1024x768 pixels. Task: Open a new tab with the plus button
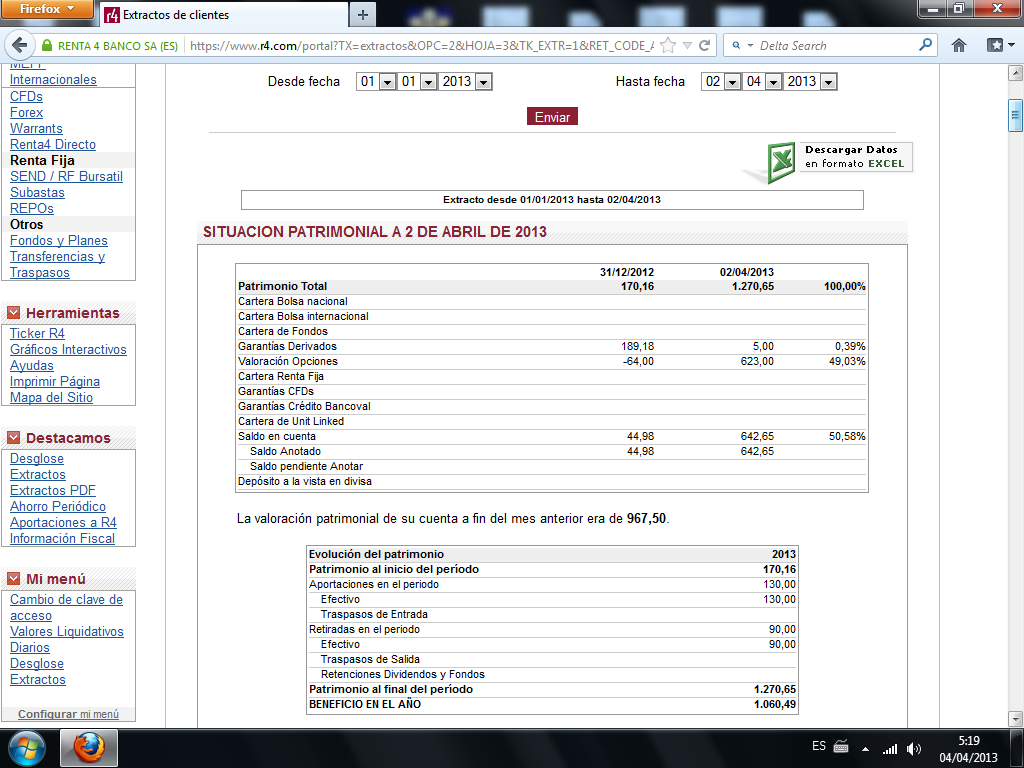tap(363, 14)
